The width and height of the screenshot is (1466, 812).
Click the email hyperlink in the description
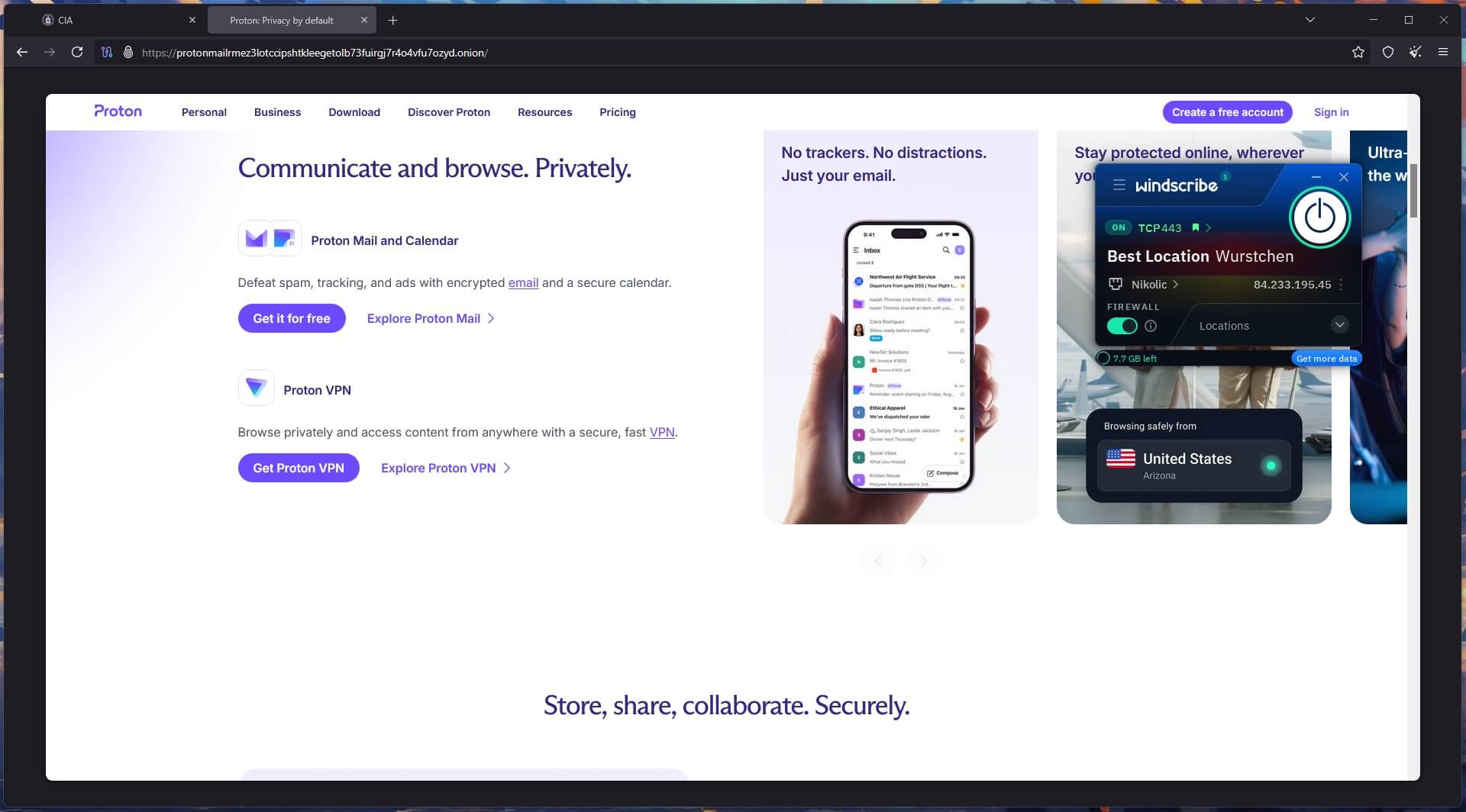pos(523,282)
